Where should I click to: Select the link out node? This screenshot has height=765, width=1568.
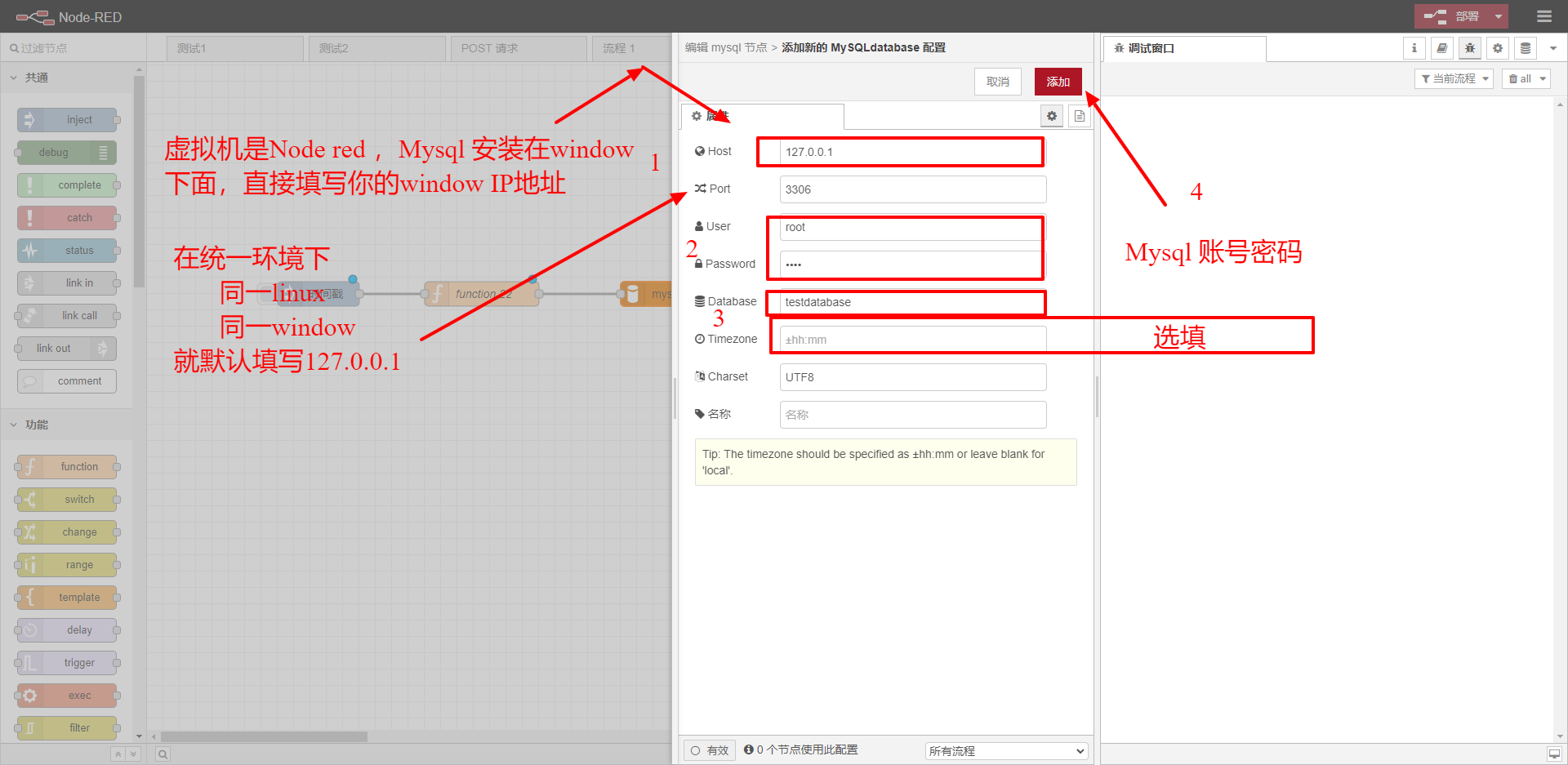coord(67,349)
